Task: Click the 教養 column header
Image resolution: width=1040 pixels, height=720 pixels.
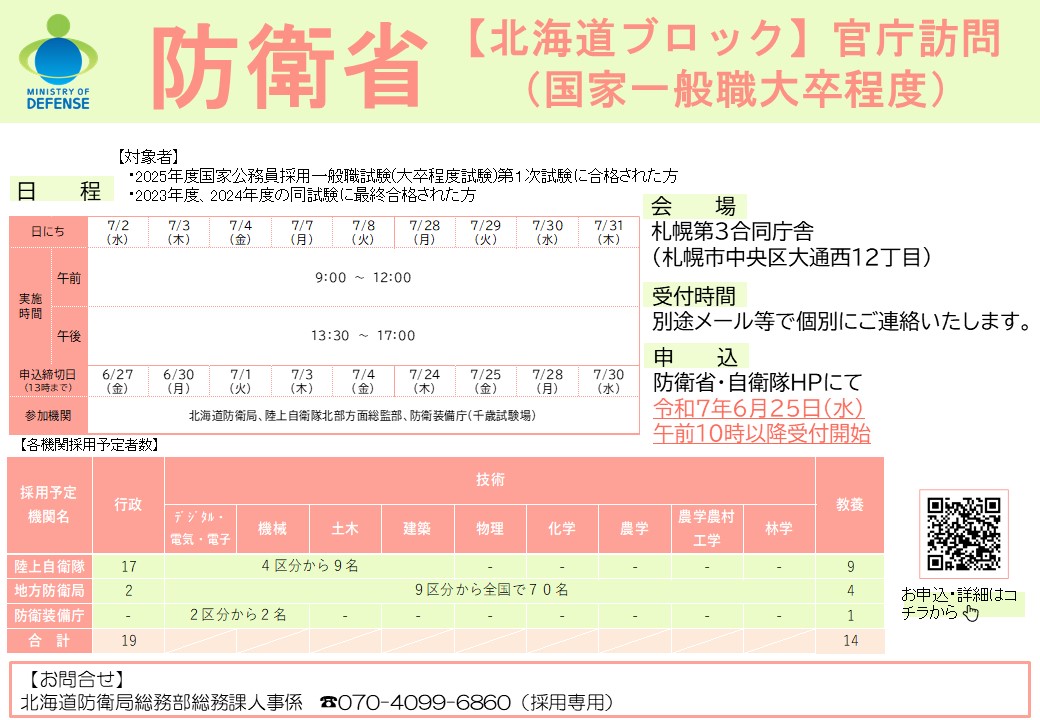Action: point(850,505)
